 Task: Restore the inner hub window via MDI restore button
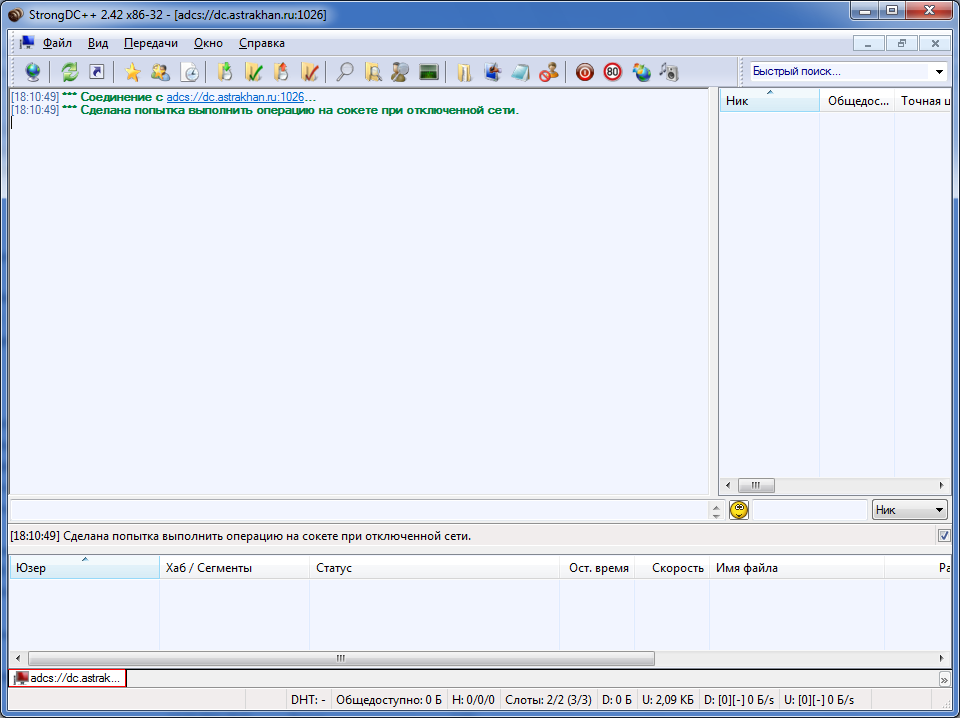click(x=902, y=43)
